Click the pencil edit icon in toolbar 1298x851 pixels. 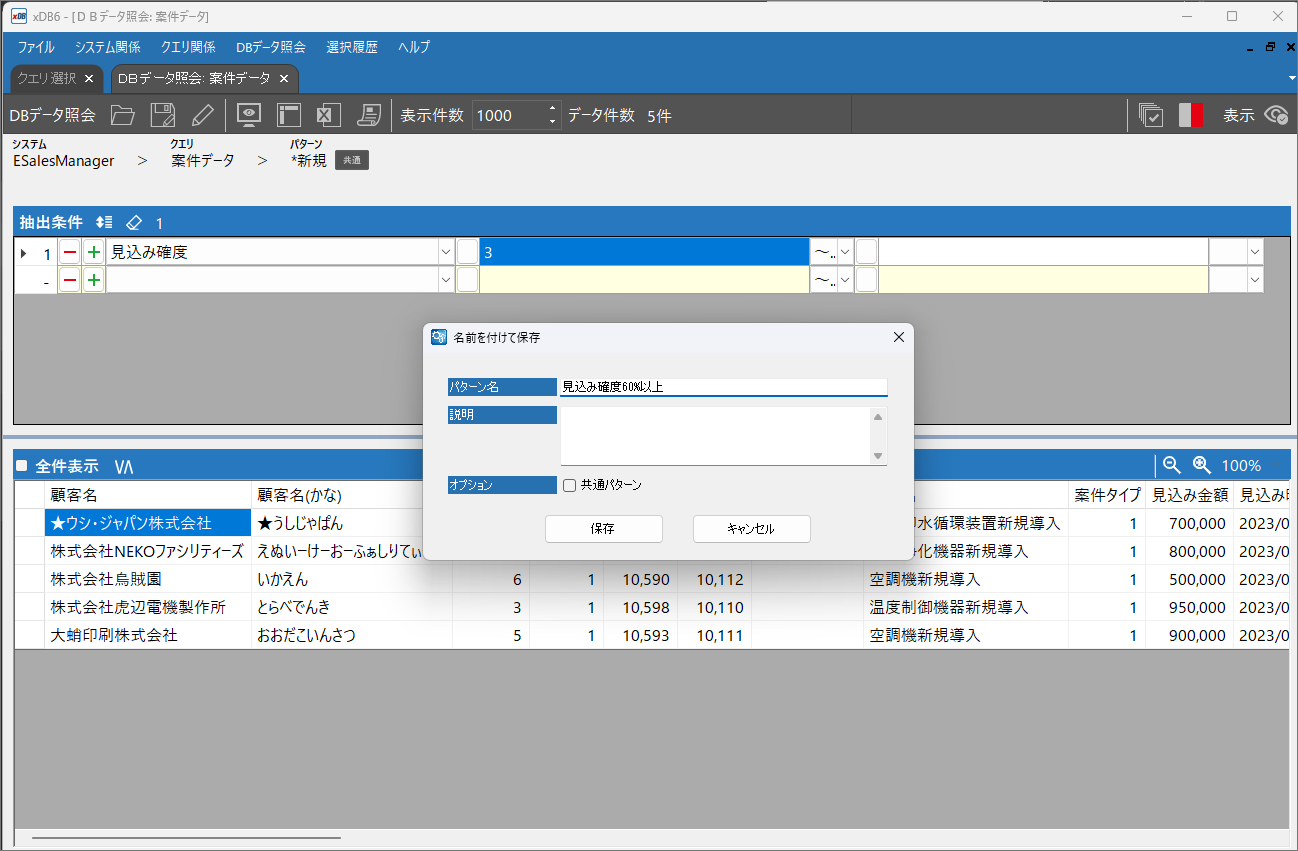(x=203, y=115)
